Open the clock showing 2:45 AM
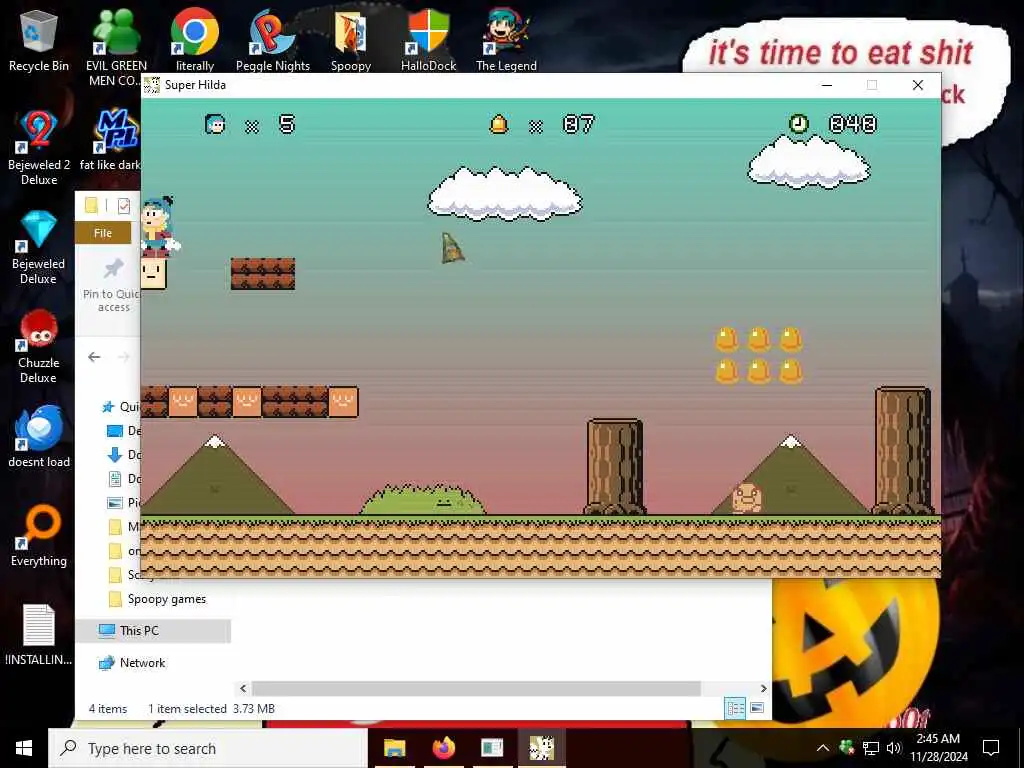This screenshot has width=1024, height=768. tap(938, 748)
